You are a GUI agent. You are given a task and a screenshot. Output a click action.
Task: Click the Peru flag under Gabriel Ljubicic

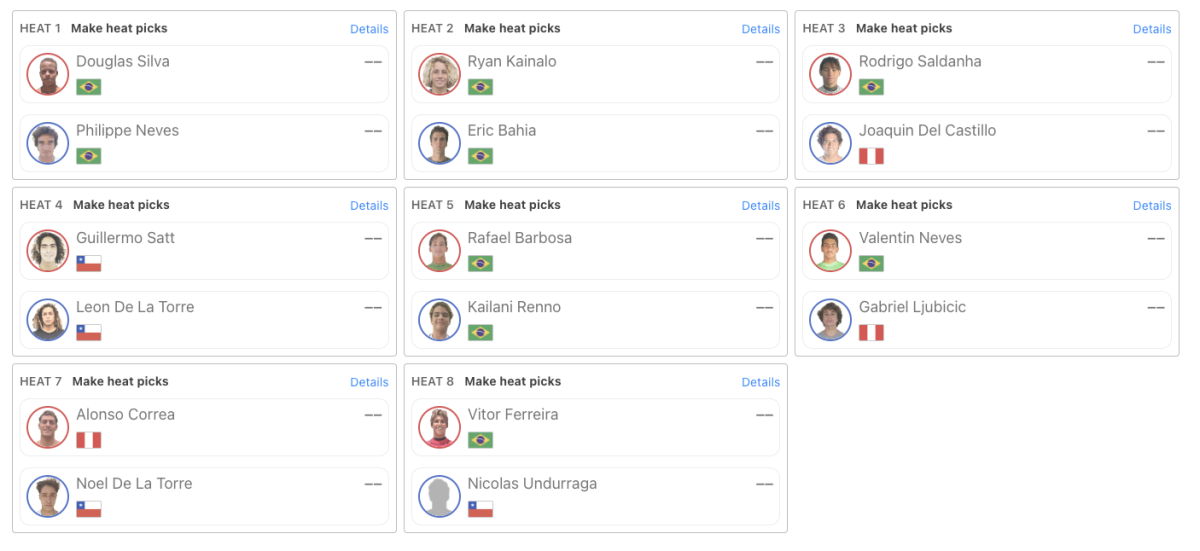(x=871, y=333)
